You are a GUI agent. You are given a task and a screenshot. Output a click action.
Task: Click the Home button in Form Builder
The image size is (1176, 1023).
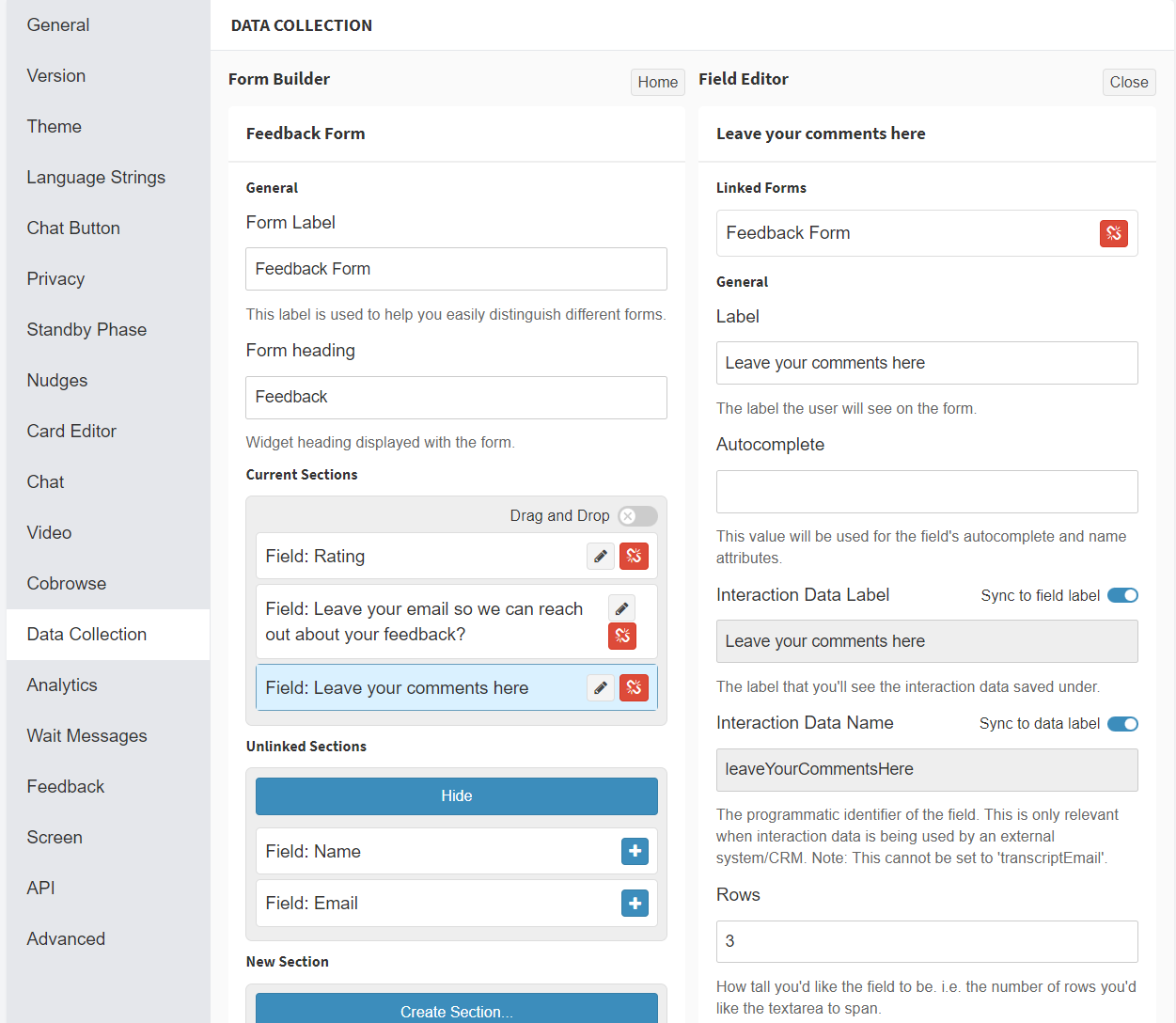[x=657, y=82]
